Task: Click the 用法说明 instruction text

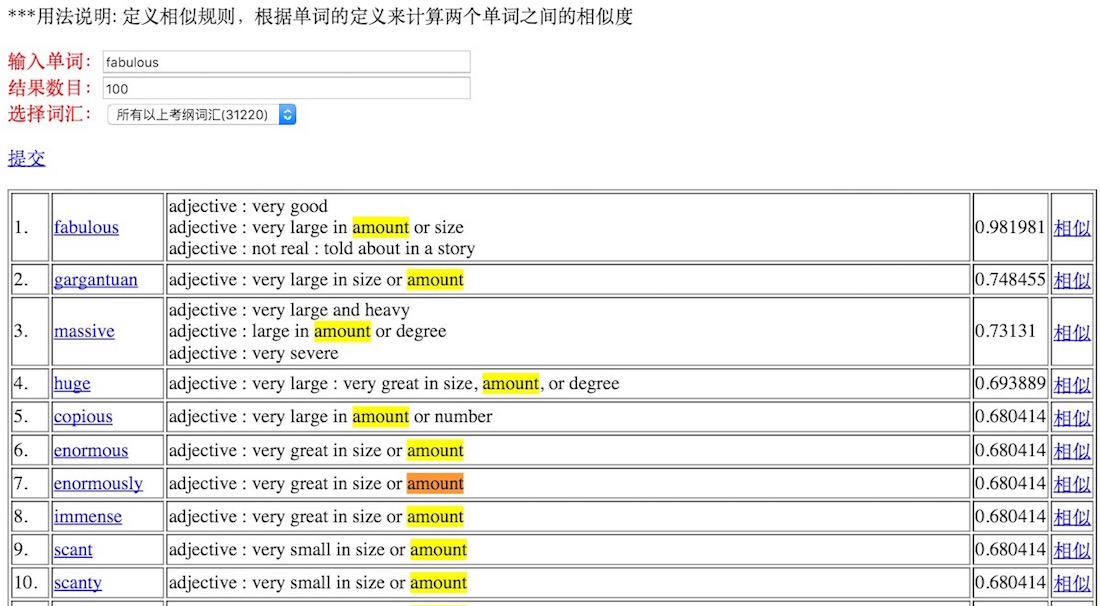Action: [320, 16]
